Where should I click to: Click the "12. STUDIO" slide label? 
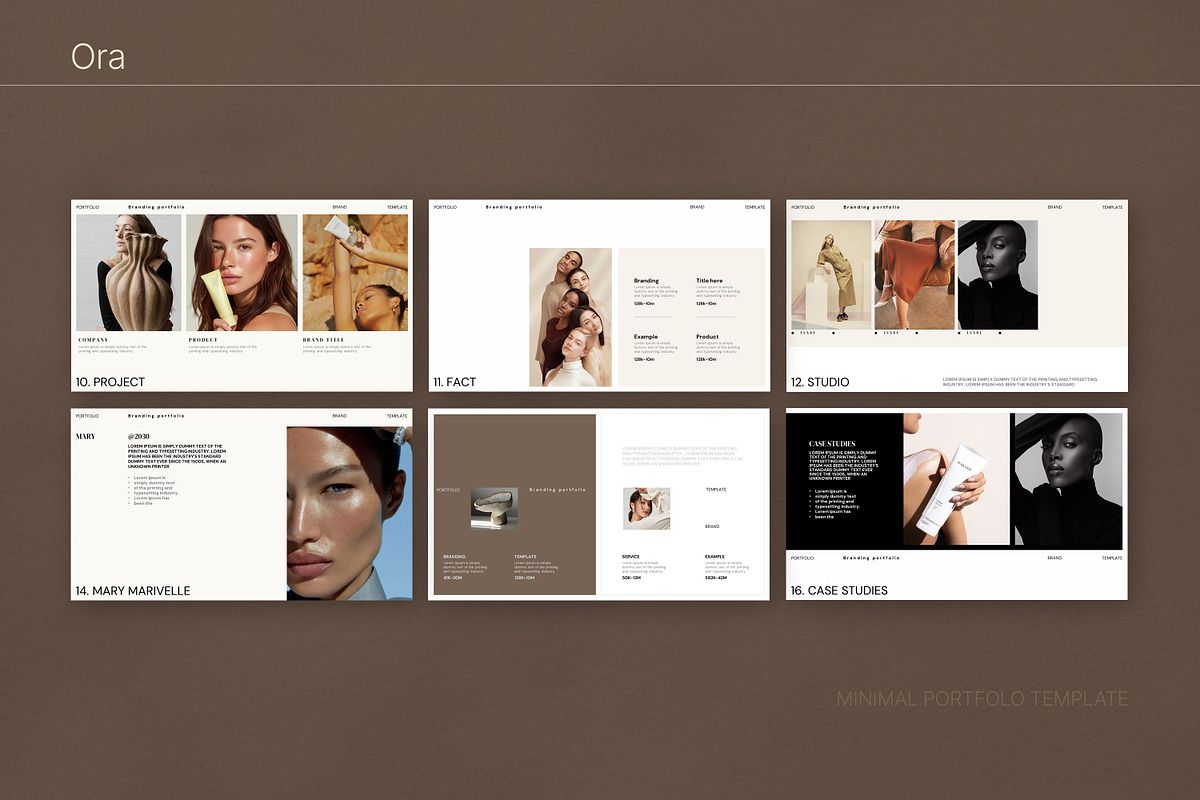(x=820, y=382)
